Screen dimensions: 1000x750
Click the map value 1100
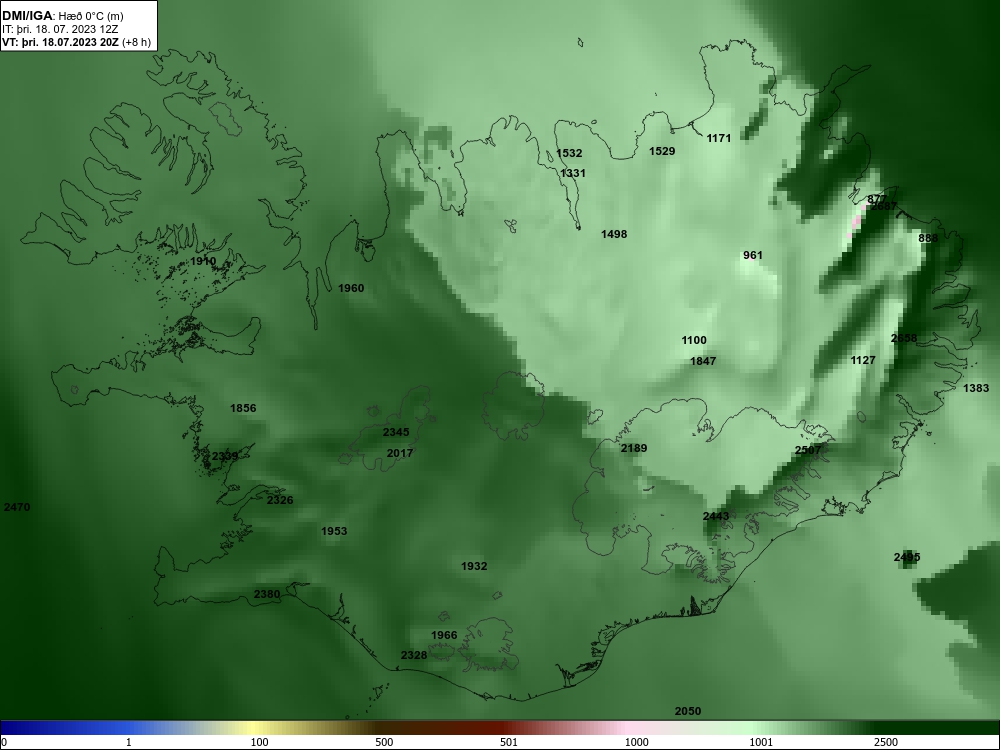pyautogui.click(x=694, y=340)
